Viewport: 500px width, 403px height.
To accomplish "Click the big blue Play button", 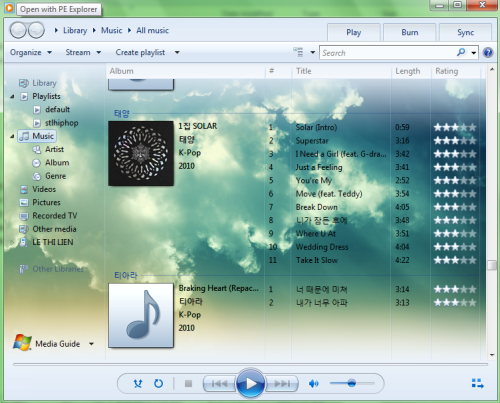I will coord(251,383).
